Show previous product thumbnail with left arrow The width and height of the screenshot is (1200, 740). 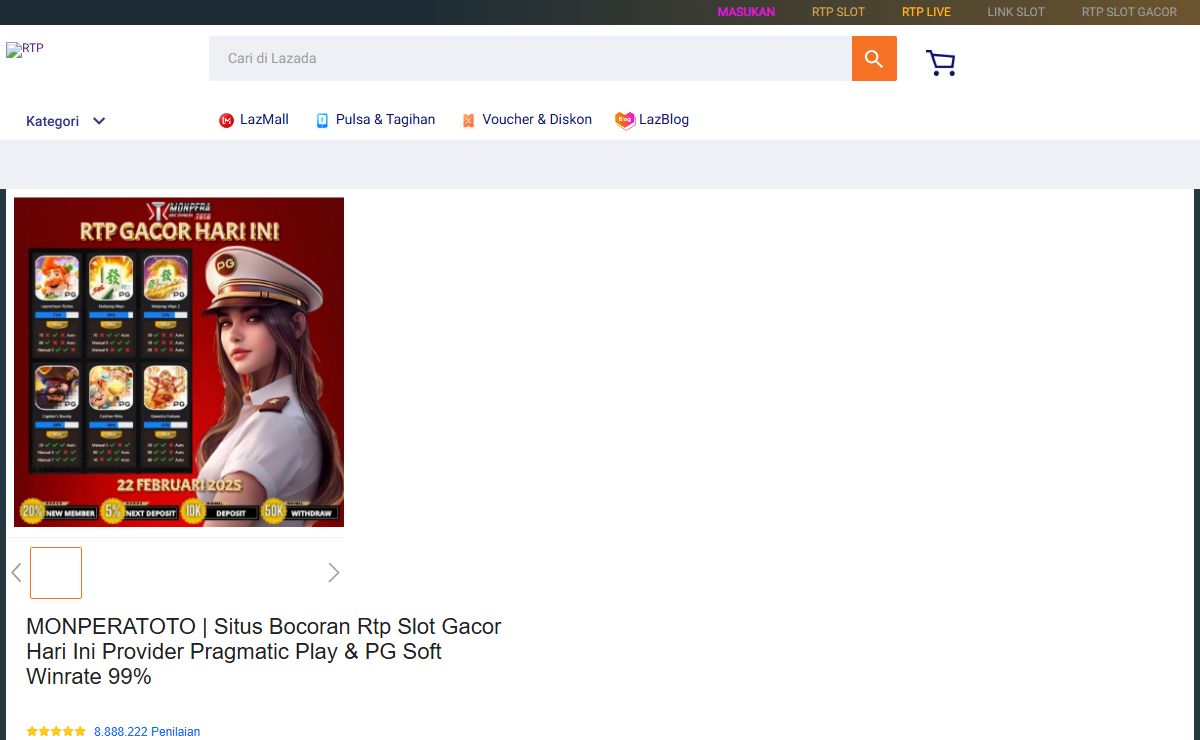point(16,573)
